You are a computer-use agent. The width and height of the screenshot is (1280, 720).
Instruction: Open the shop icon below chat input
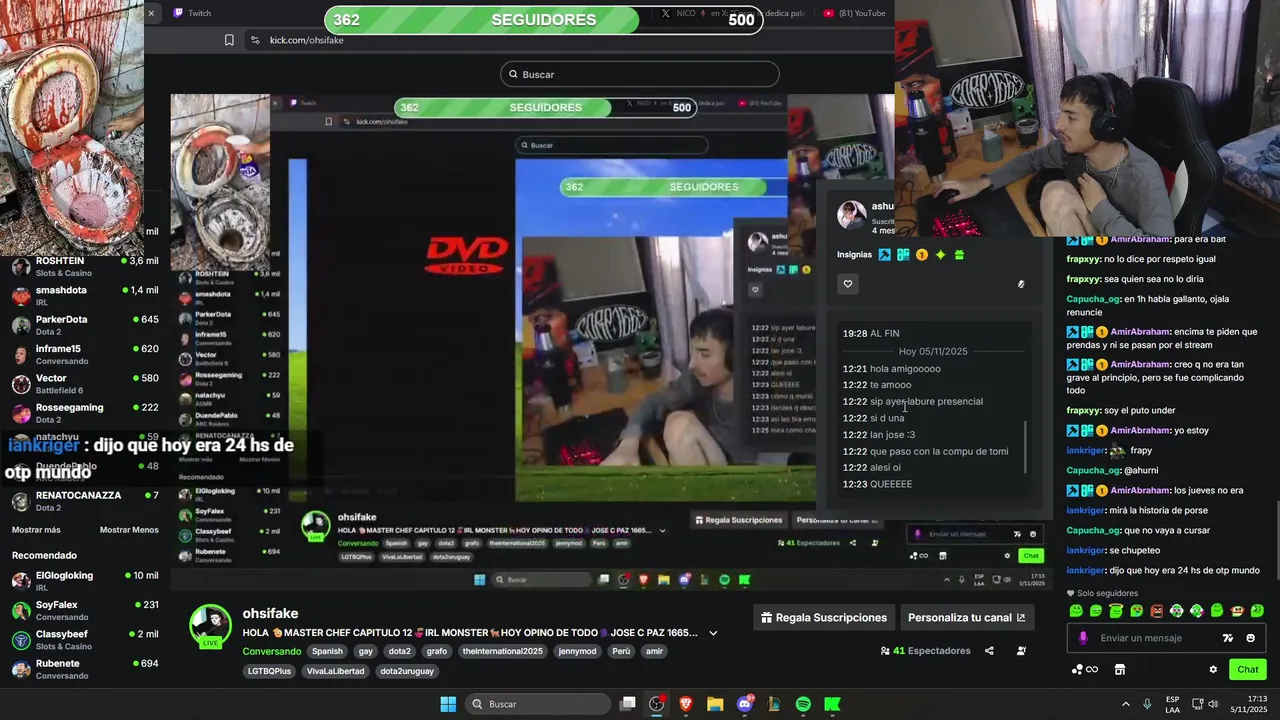click(1120, 669)
